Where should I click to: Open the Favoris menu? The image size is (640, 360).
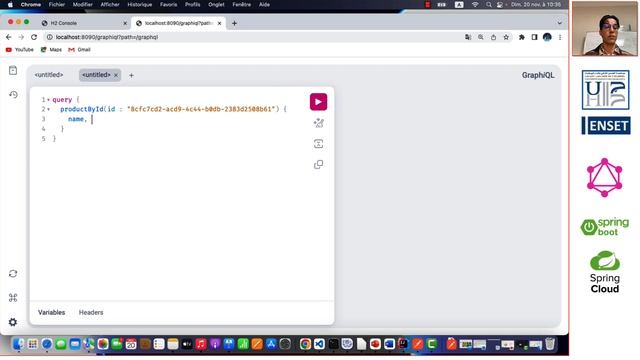[x=169, y=4]
